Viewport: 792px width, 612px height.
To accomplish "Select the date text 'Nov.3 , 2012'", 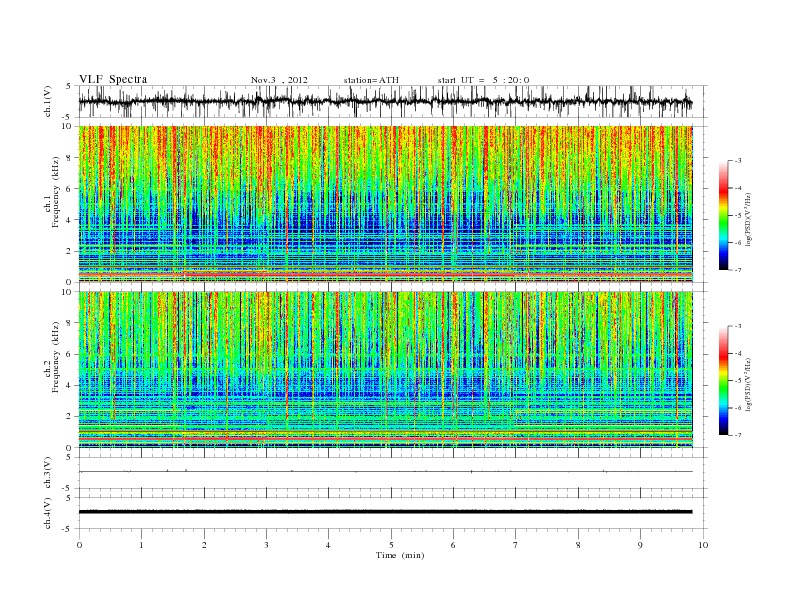I will (279, 80).
